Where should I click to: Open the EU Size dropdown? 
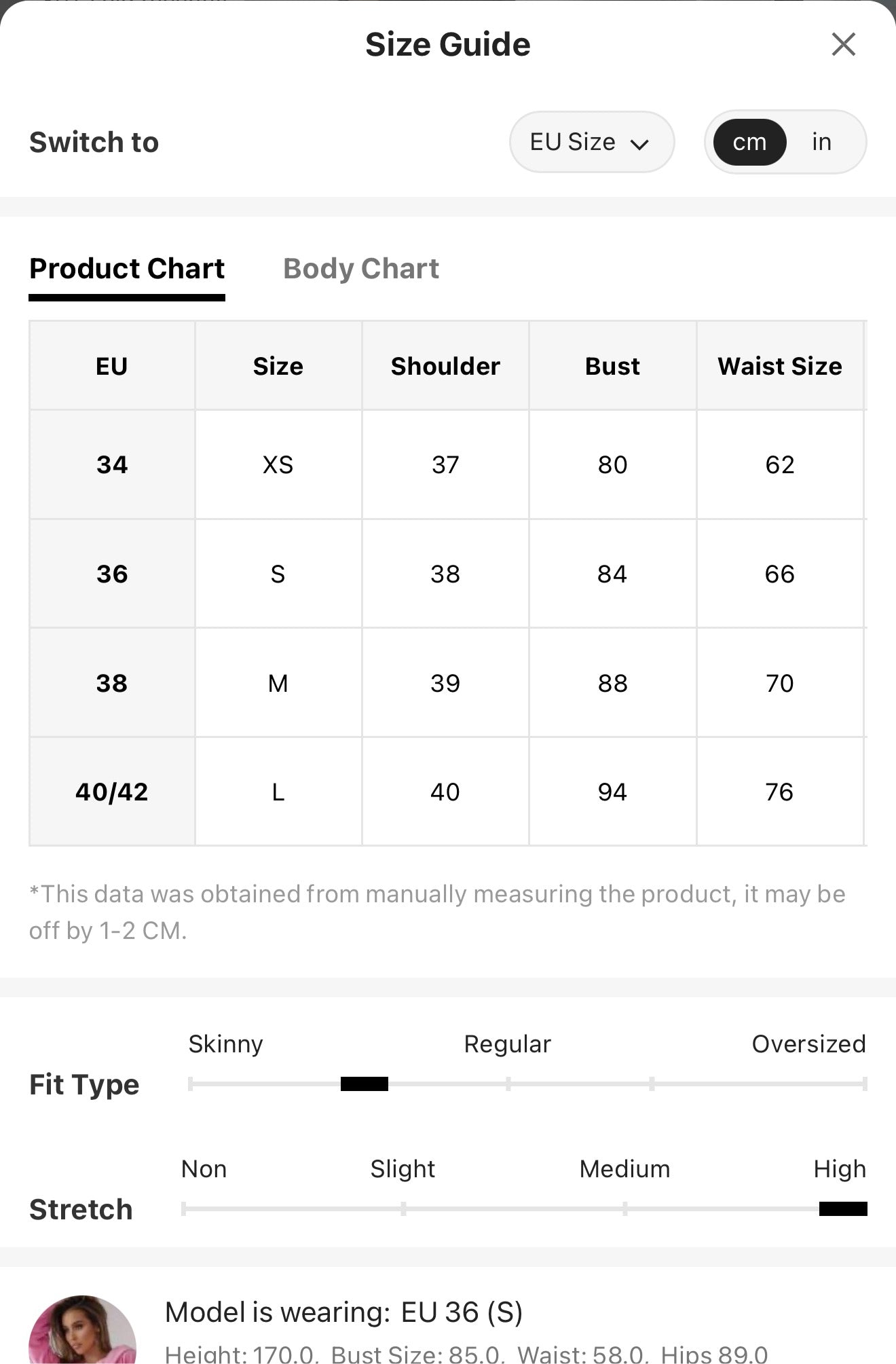click(591, 142)
